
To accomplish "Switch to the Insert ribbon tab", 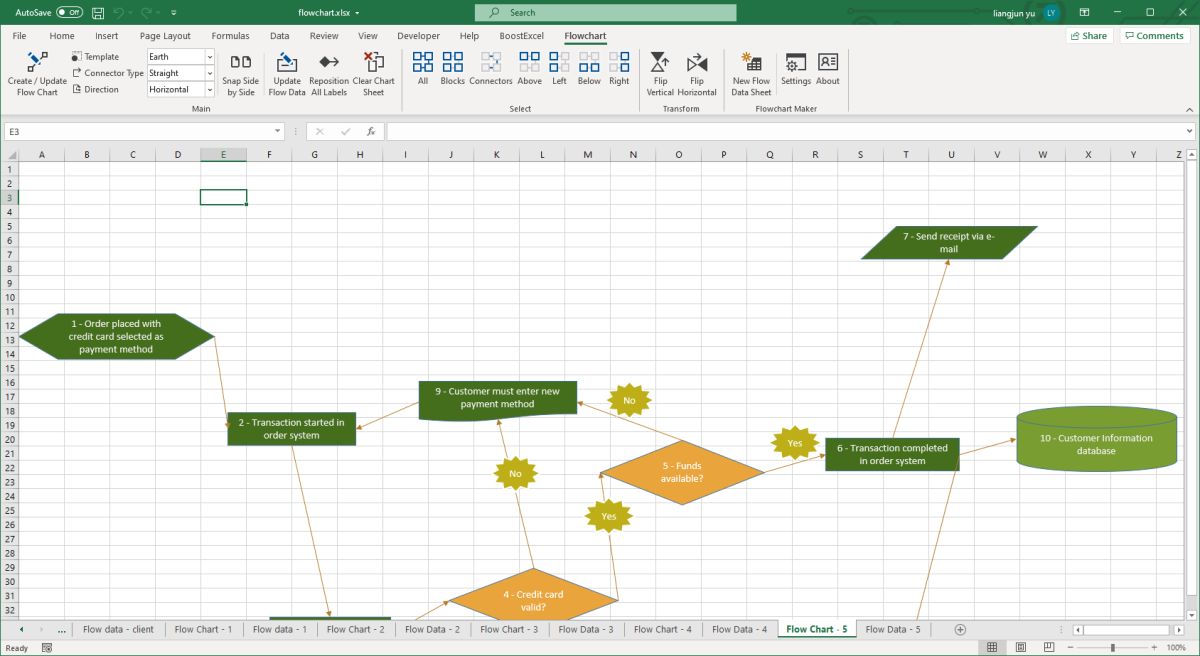I will [107, 36].
